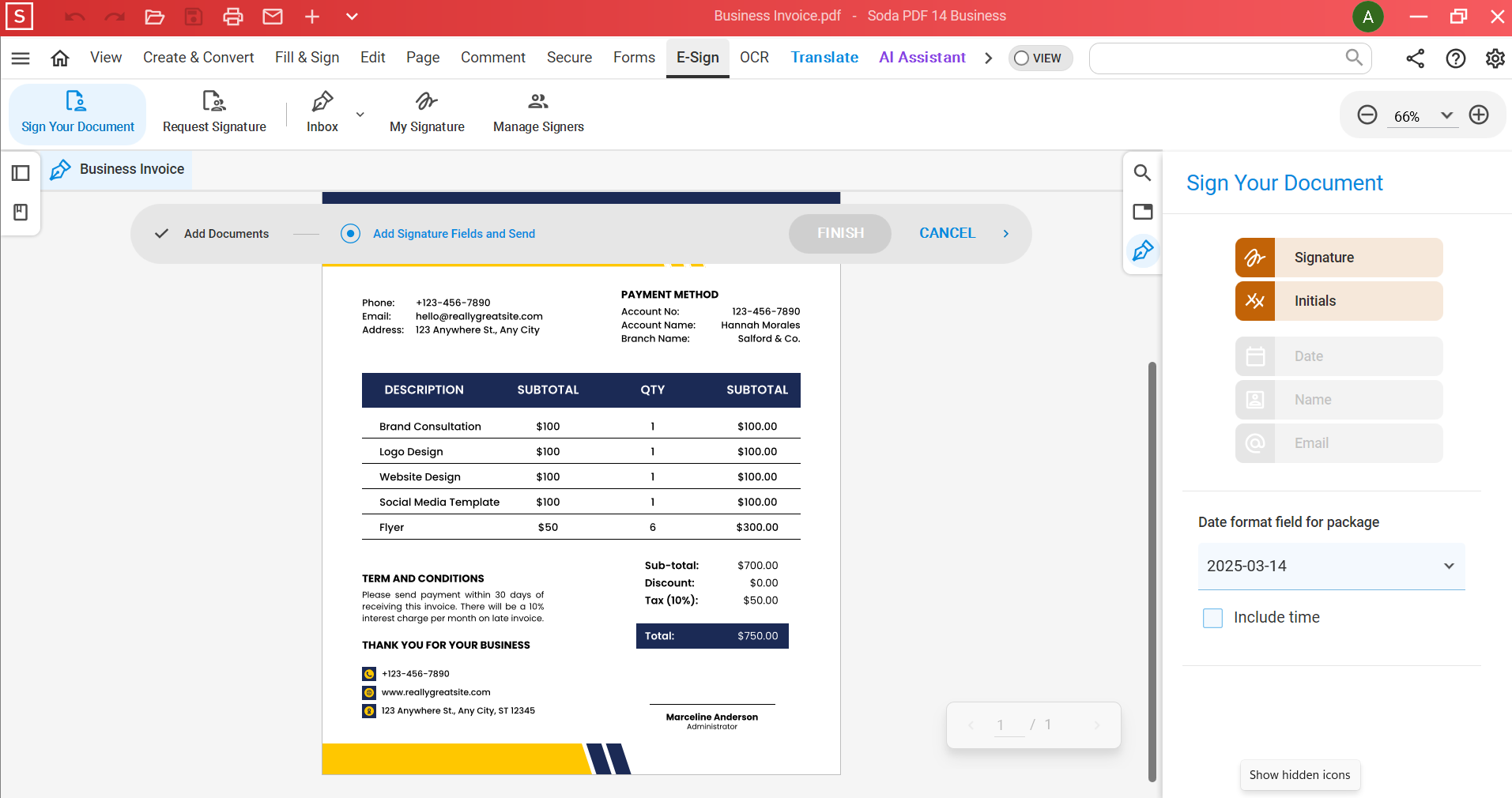Click the zoom out minus control
Image resolution: width=1512 pixels, height=798 pixels.
point(1367,115)
